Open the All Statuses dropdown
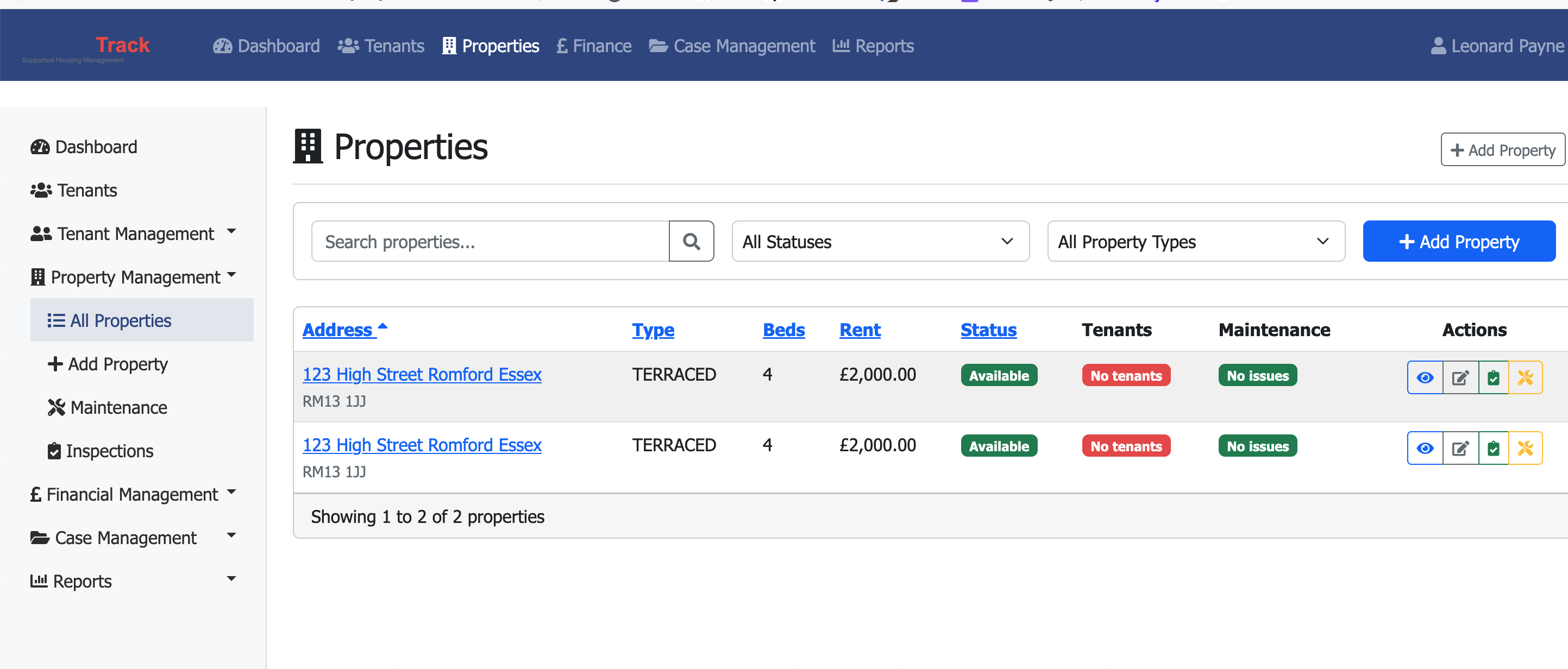 pos(880,241)
